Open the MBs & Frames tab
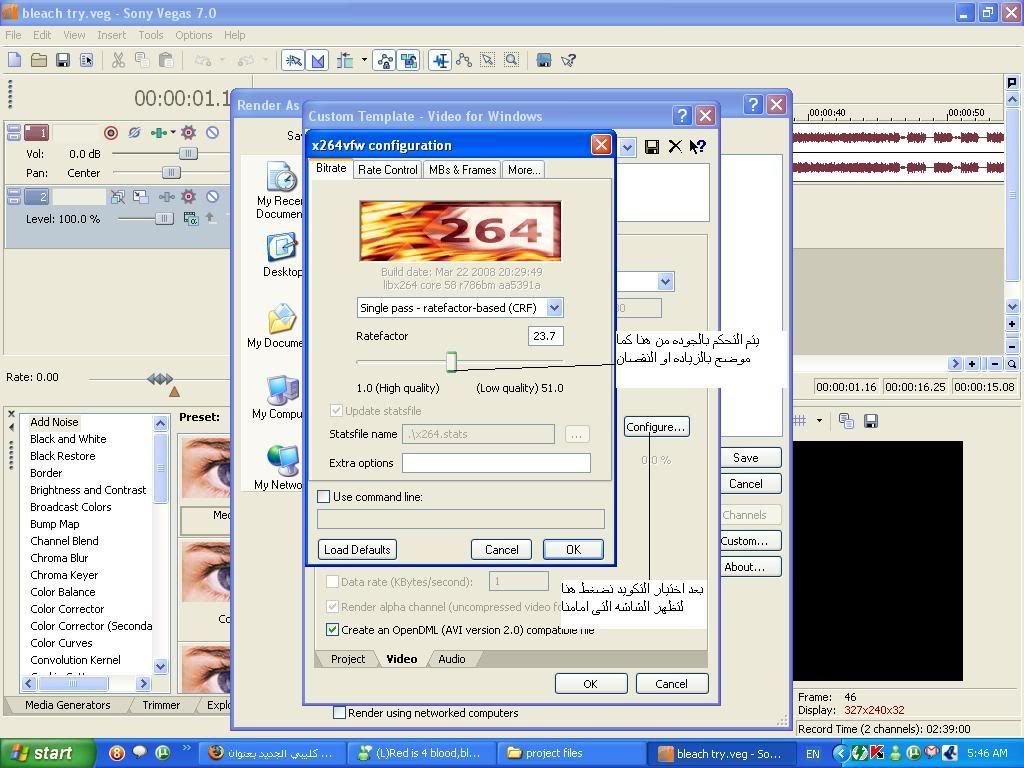Viewport: 1024px width, 768px height. pyautogui.click(x=462, y=170)
